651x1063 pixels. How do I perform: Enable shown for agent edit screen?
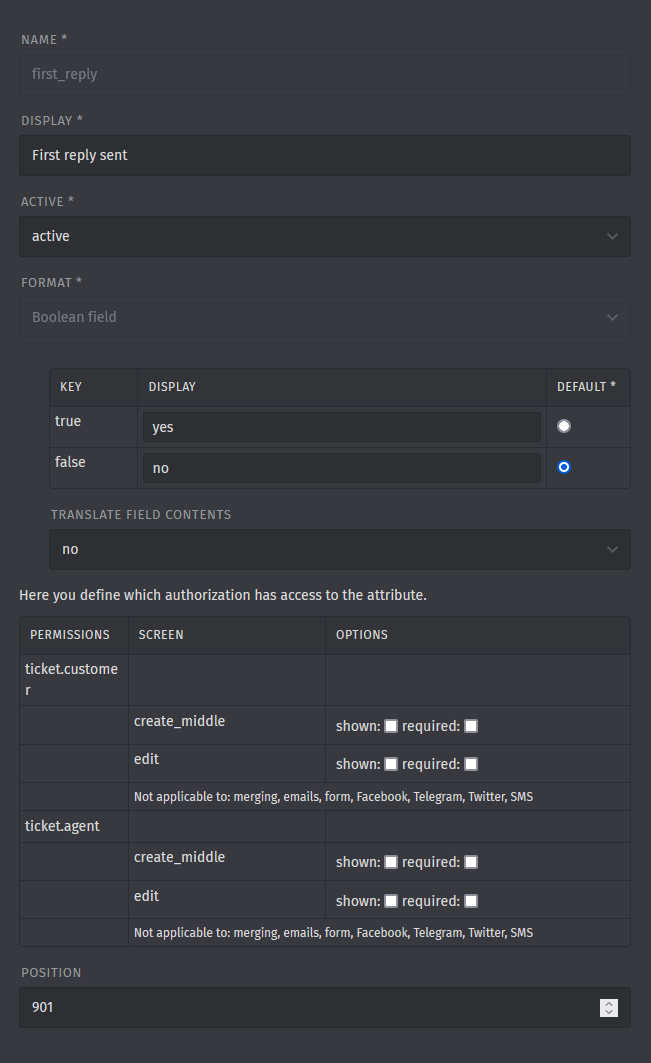(x=391, y=901)
